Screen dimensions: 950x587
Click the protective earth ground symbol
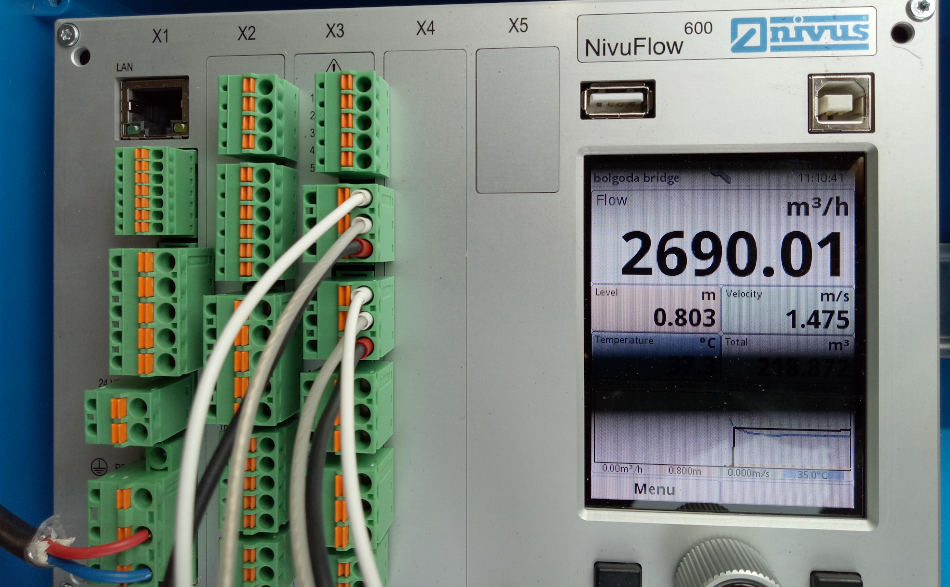99,466
